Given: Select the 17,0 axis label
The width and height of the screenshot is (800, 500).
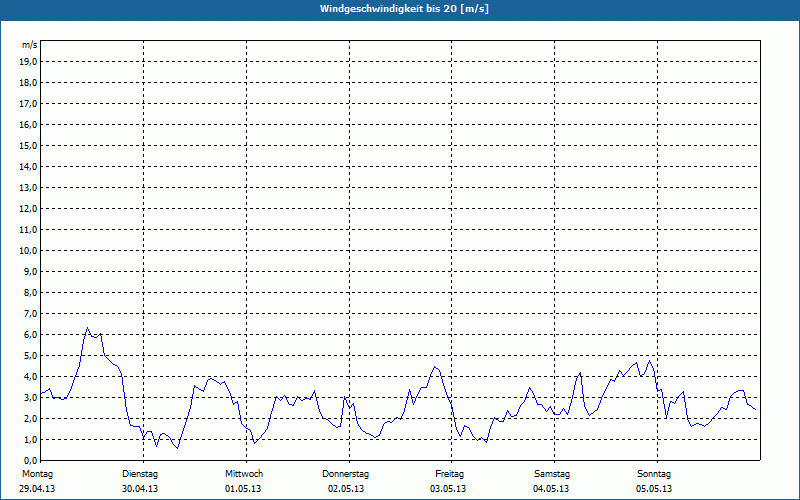Looking at the screenshot, I should [x=28, y=104].
